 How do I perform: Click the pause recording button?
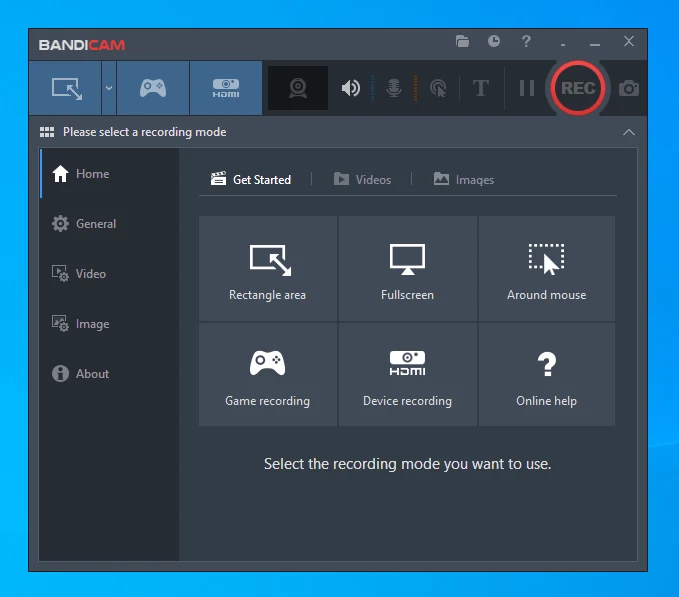click(527, 88)
